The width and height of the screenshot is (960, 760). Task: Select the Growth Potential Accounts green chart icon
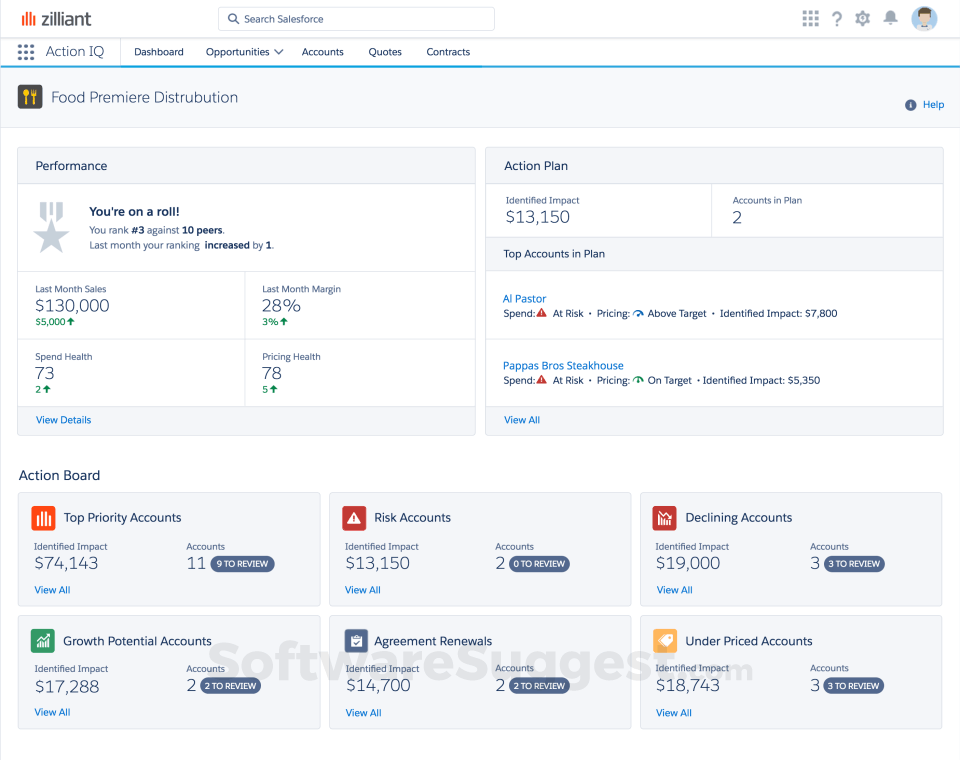(42, 641)
